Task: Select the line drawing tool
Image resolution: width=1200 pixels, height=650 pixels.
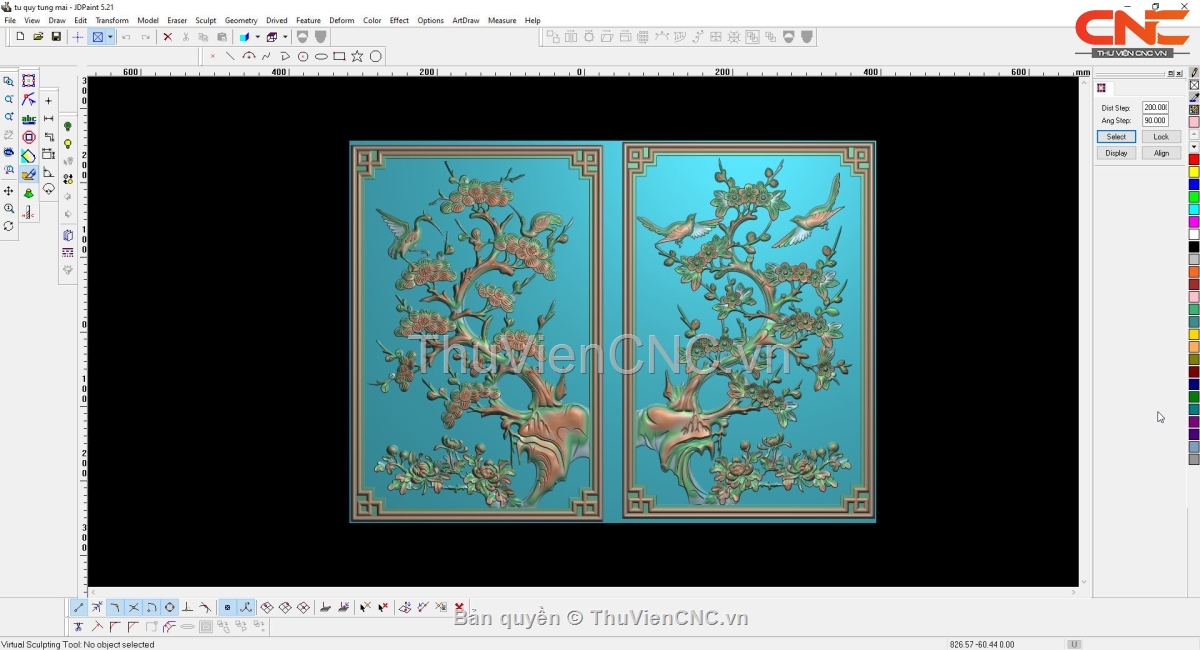Action: [x=230, y=56]
